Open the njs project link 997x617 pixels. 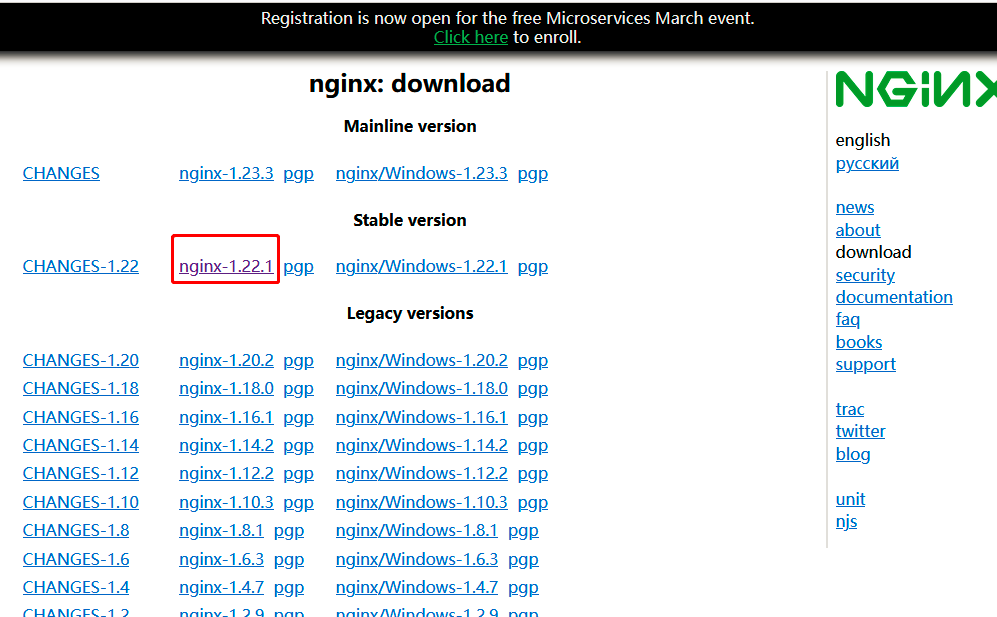click(x=846, y=522)
